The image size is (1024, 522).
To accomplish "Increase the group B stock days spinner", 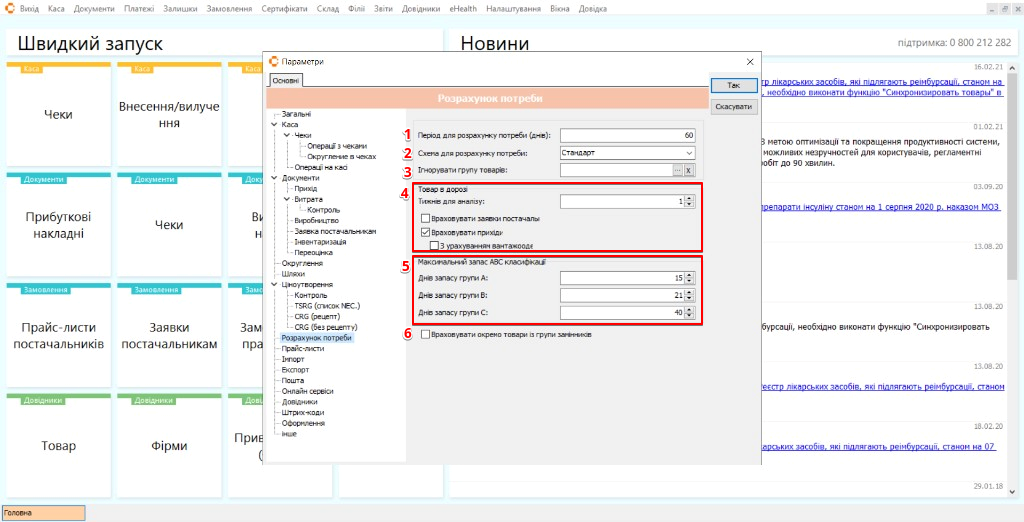I will (x=689, y=292).
